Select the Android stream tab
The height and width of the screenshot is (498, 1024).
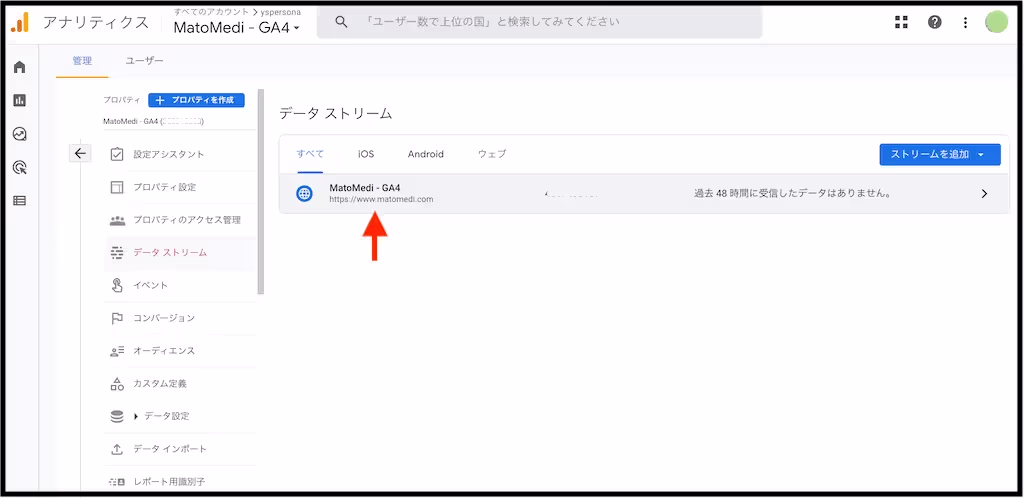point(426,154)
